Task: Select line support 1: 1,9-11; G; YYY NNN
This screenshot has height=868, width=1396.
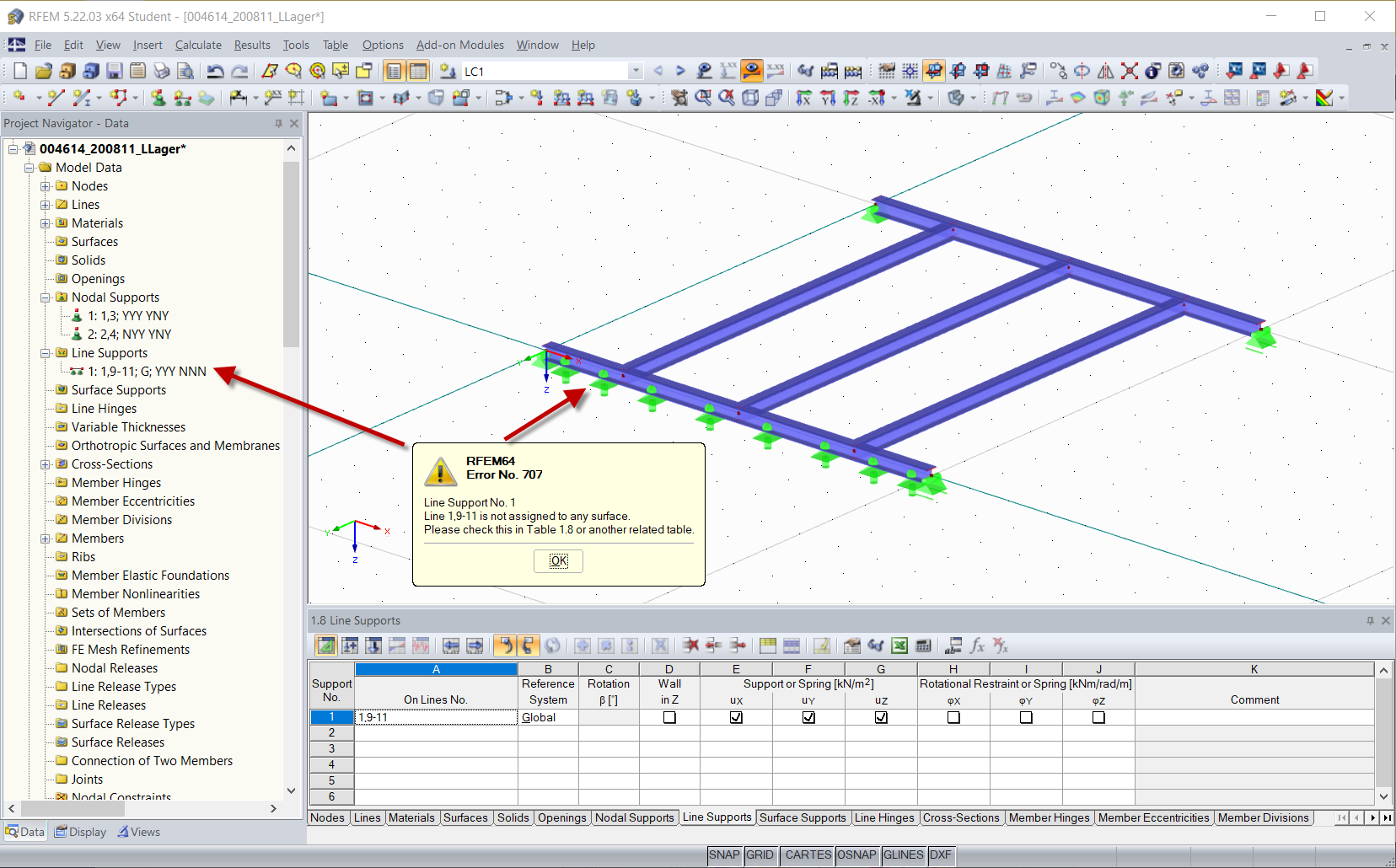Action: point(147,372)
